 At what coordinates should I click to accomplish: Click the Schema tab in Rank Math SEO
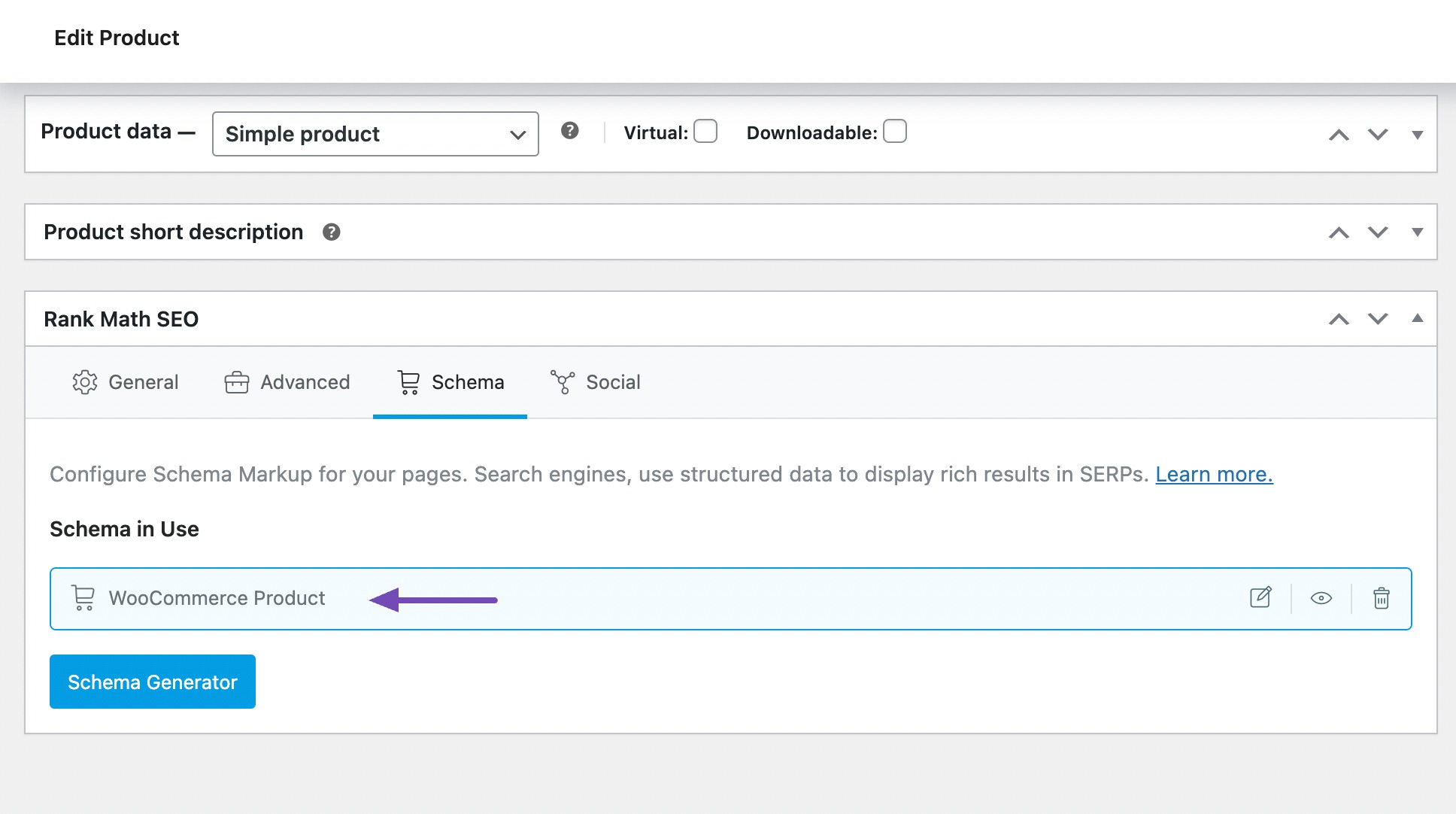tap(449, 381)
